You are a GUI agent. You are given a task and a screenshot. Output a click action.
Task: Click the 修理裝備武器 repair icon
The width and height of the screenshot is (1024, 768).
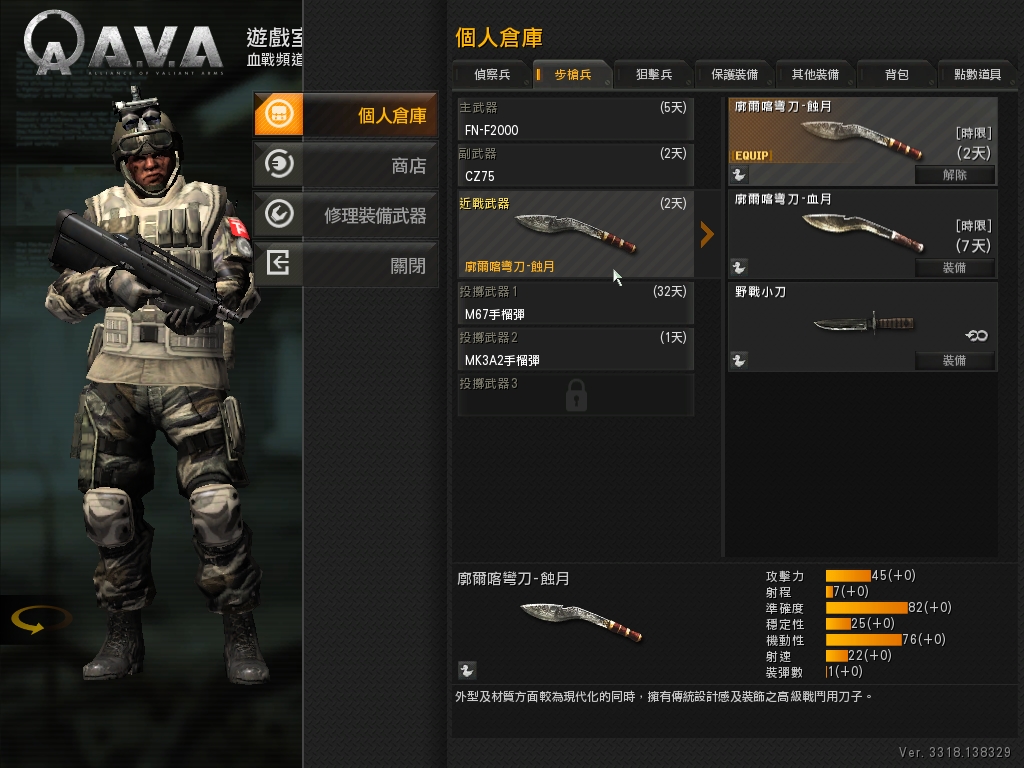[279, 214]
